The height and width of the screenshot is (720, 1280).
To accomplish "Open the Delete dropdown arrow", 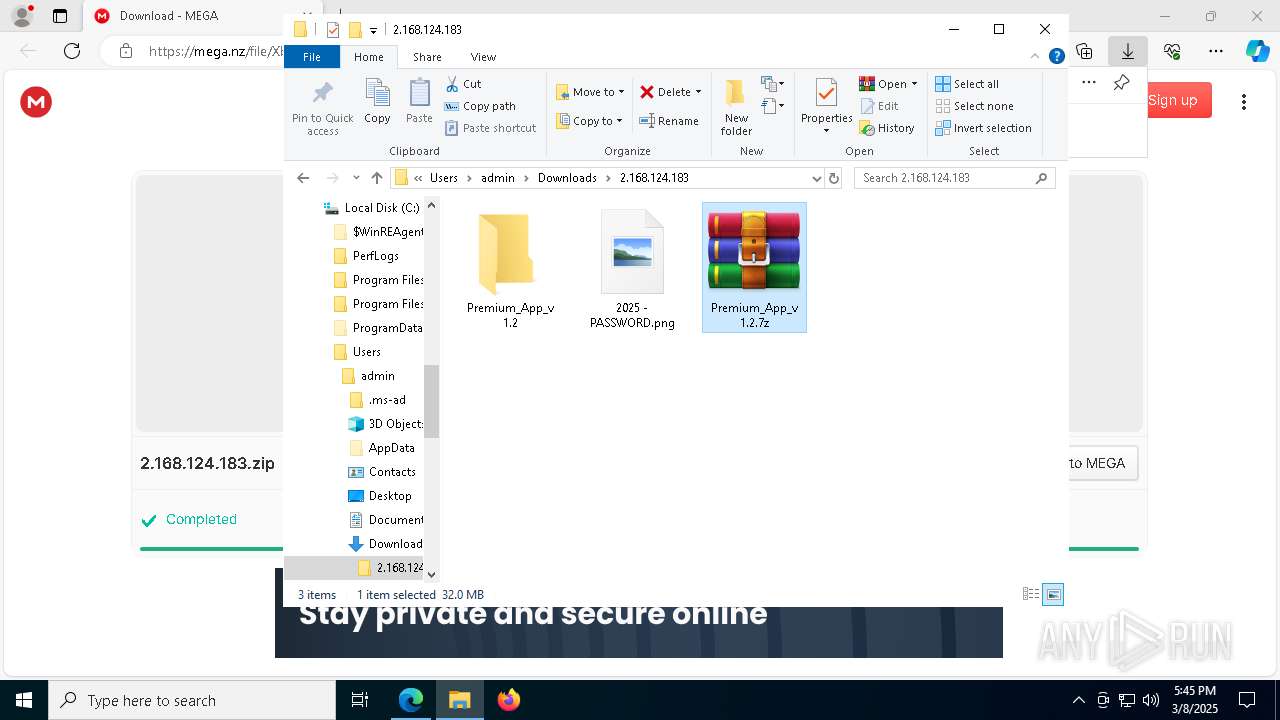I will (698, 92).
